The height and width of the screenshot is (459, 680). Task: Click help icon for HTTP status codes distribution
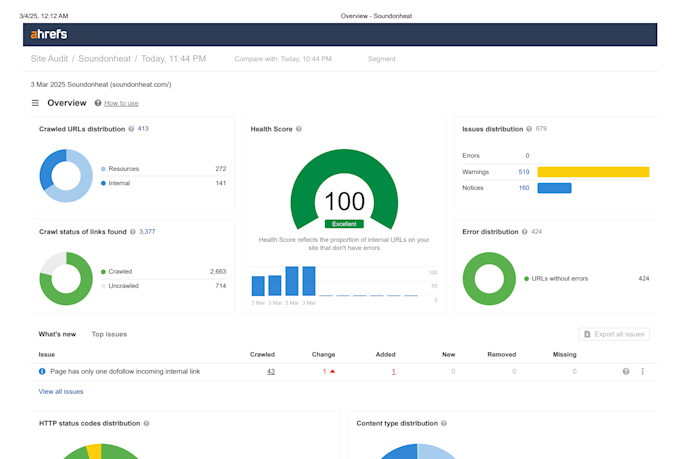click(x=147, y=423)
